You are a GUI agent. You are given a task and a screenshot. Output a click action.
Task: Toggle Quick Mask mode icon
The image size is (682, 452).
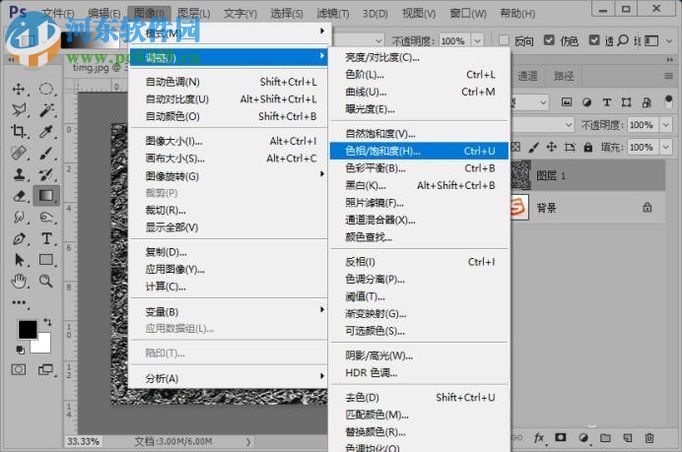18,370
